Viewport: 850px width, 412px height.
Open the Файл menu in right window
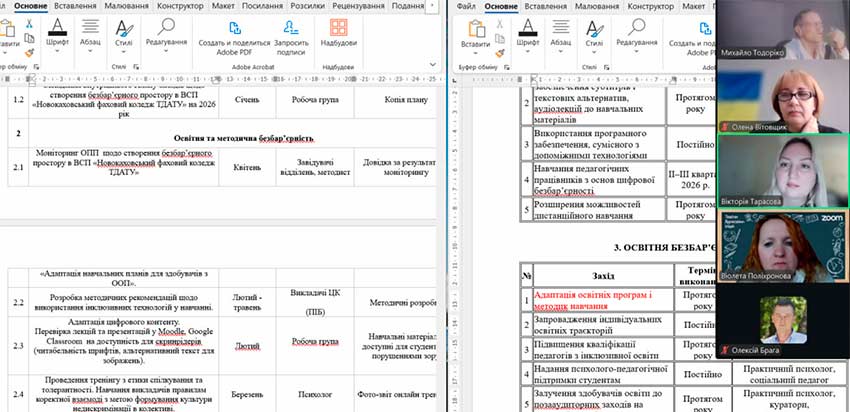[x=463, y=6]
